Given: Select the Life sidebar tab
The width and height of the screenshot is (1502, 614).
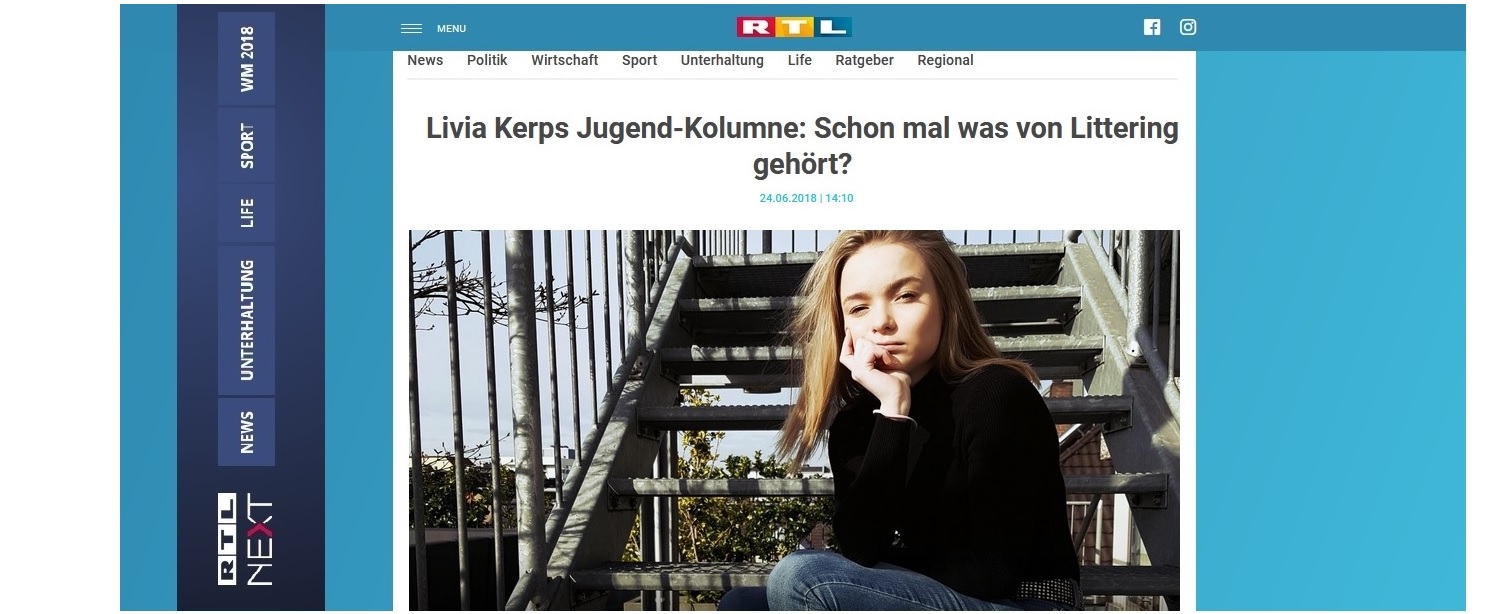Looking at the screenshot, I should coord(246,213).
